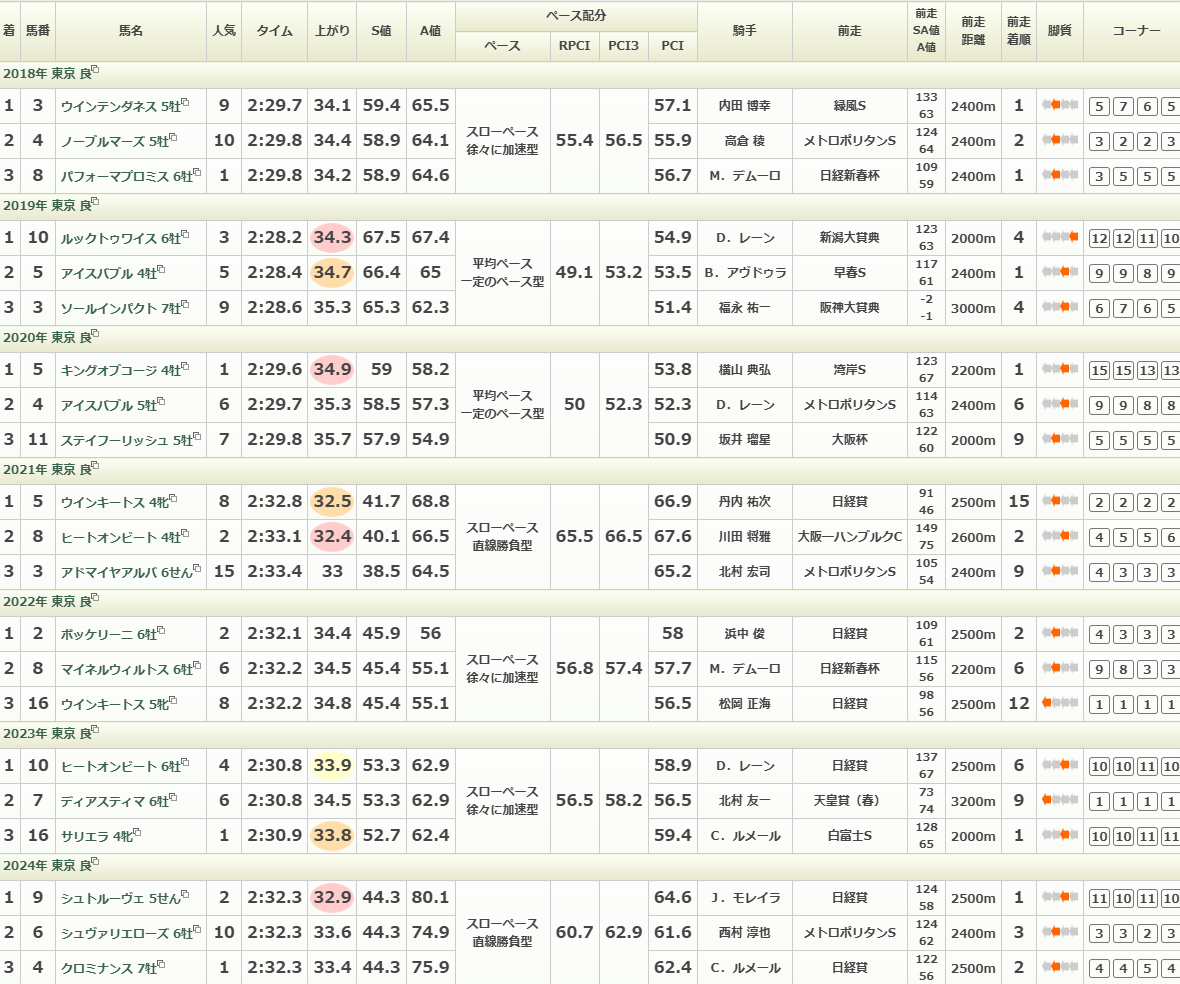Open the 2021年 東京 良 race heading link
1180x984 pixels.
[45, 469]
